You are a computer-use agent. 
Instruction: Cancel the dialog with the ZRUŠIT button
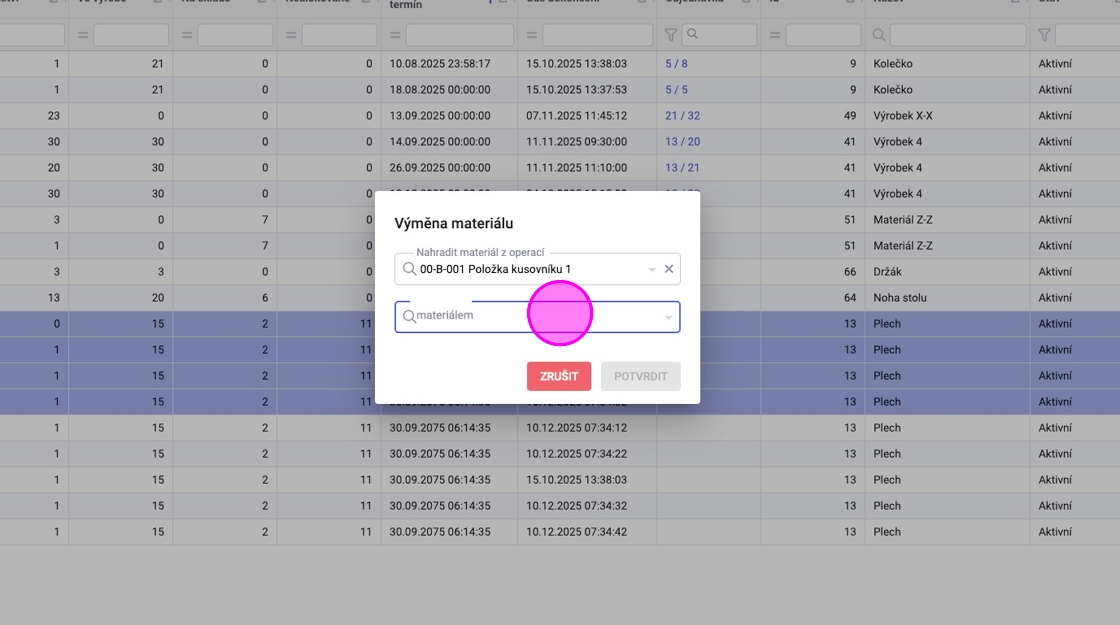(x=559, y=376)
